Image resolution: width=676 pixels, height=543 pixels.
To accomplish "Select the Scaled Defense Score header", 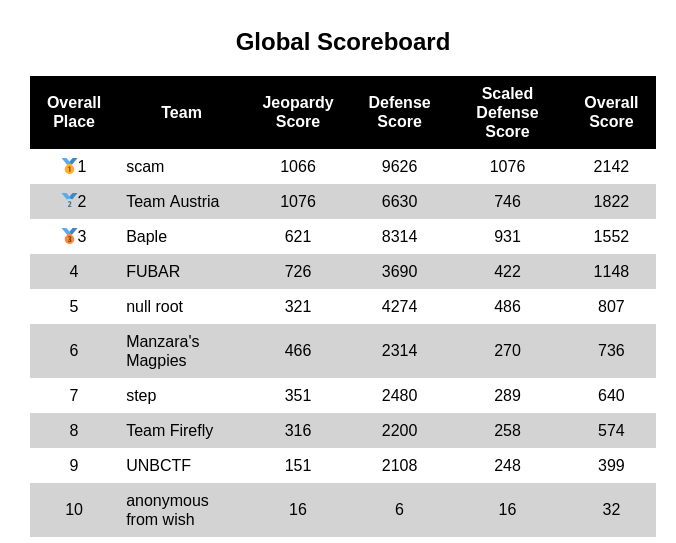I will 507,112.
